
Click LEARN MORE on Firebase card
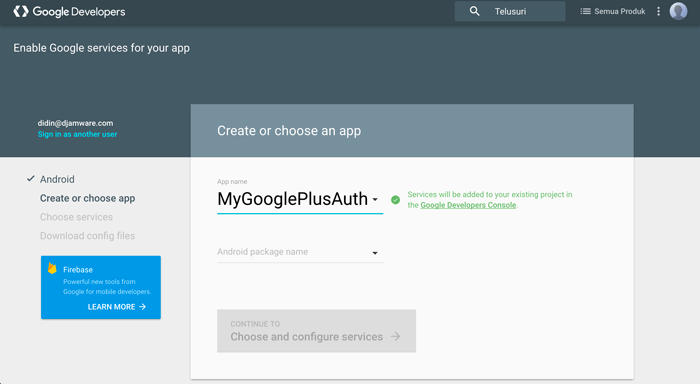pos(117,307)
